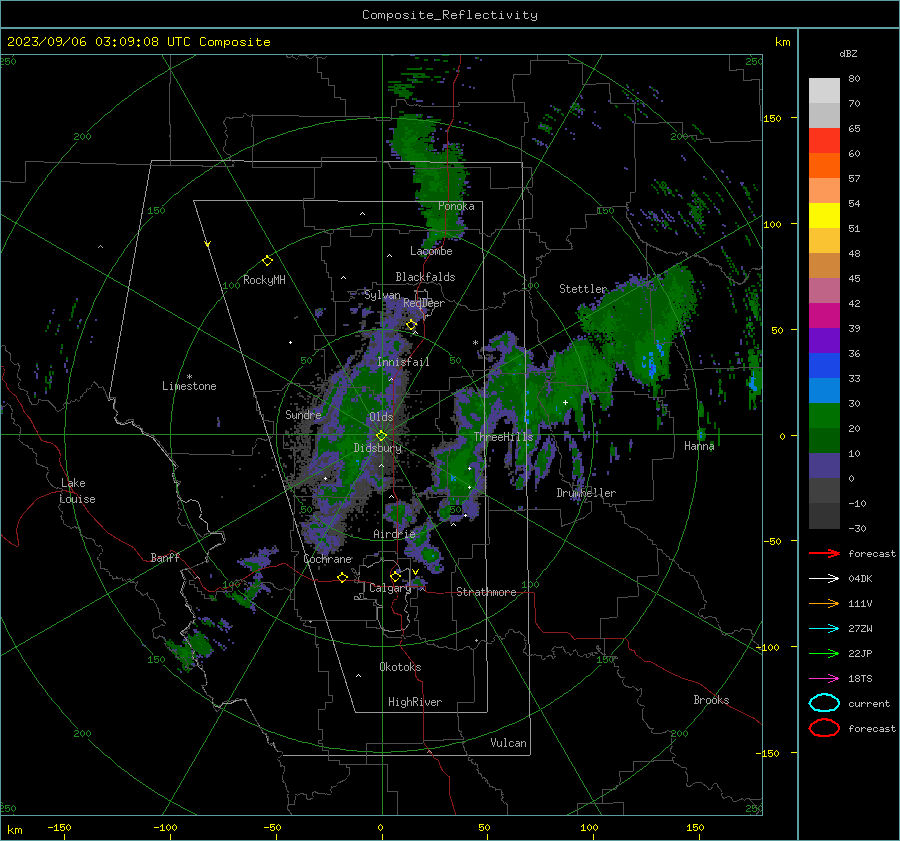The image size is (900, 841).
Task: Click the red forecast arrow in the legend
Action: coord(824,553)
